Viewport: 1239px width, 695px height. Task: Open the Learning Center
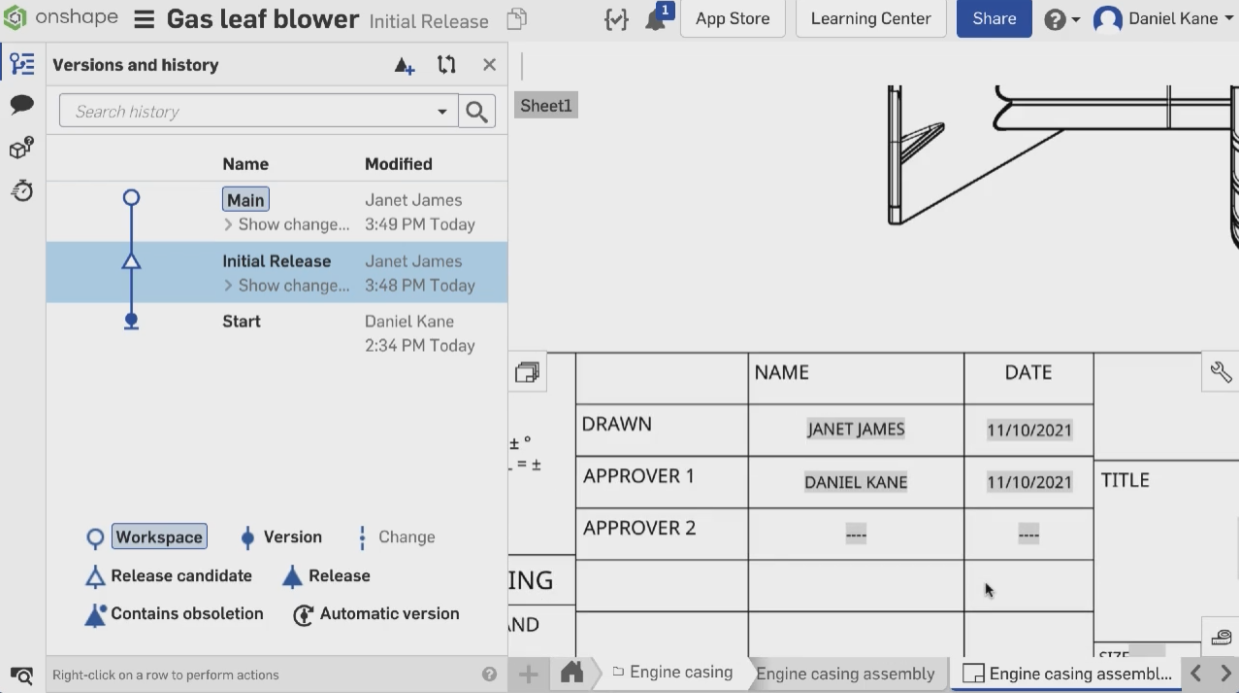coord(871,19)
